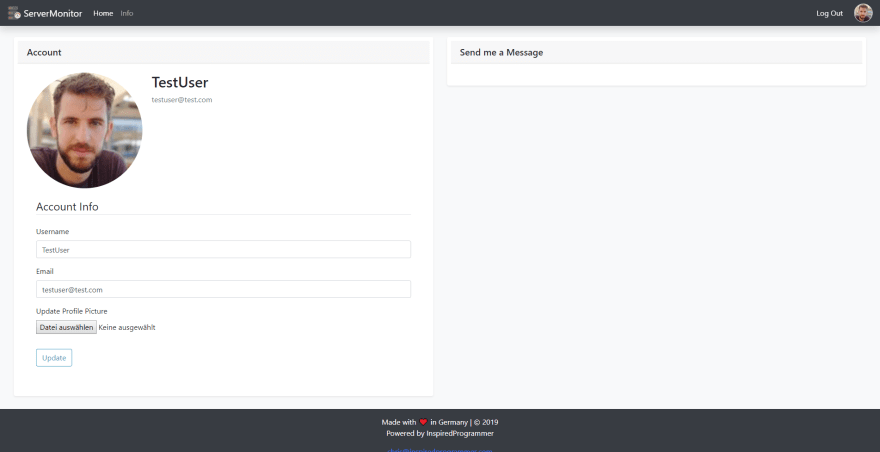Open the Info nav item
The image size is (880, 452).
pyautogui.click(x=127, y=13)
